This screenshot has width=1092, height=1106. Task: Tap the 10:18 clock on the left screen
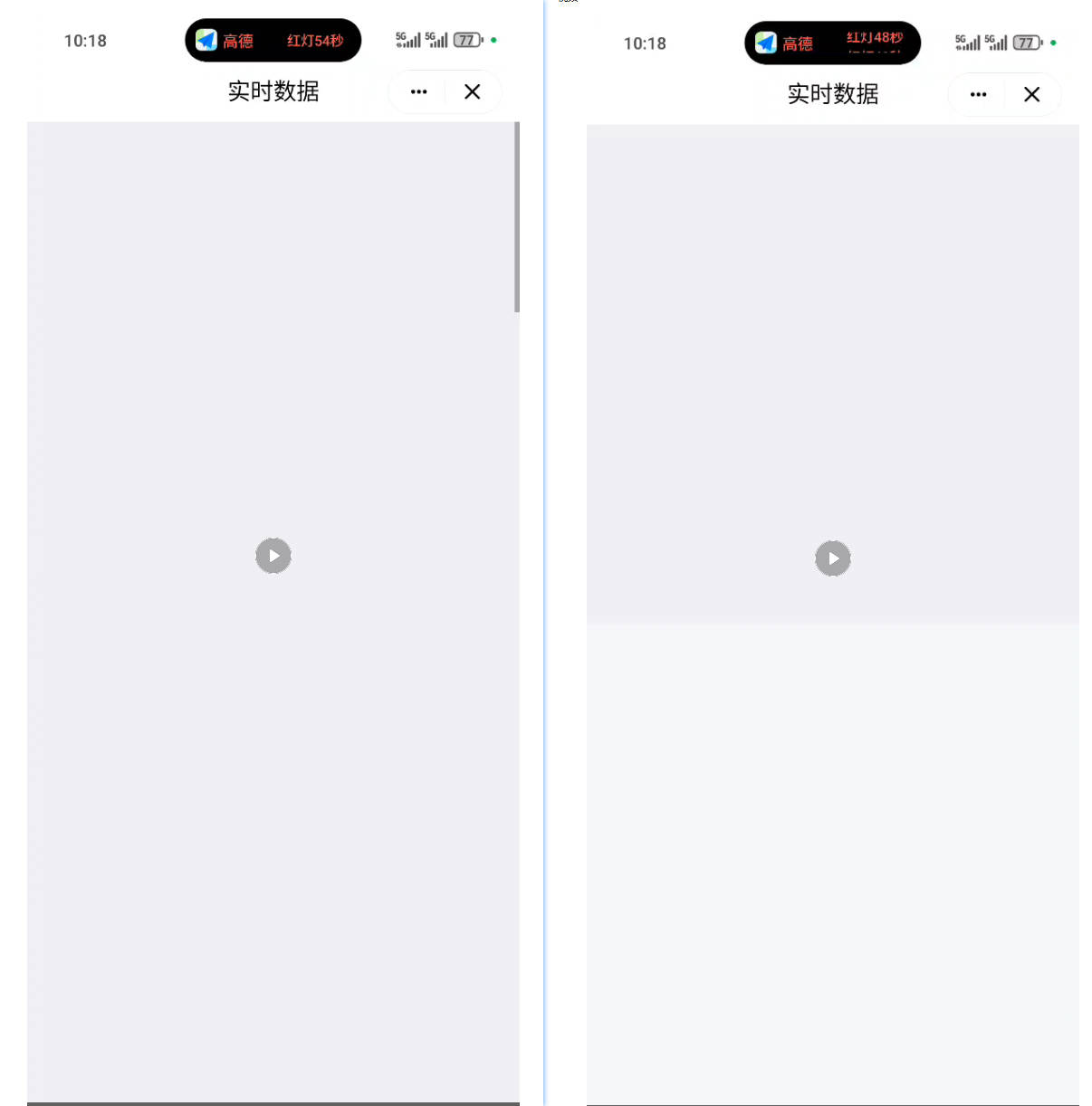tap(85, 41)
